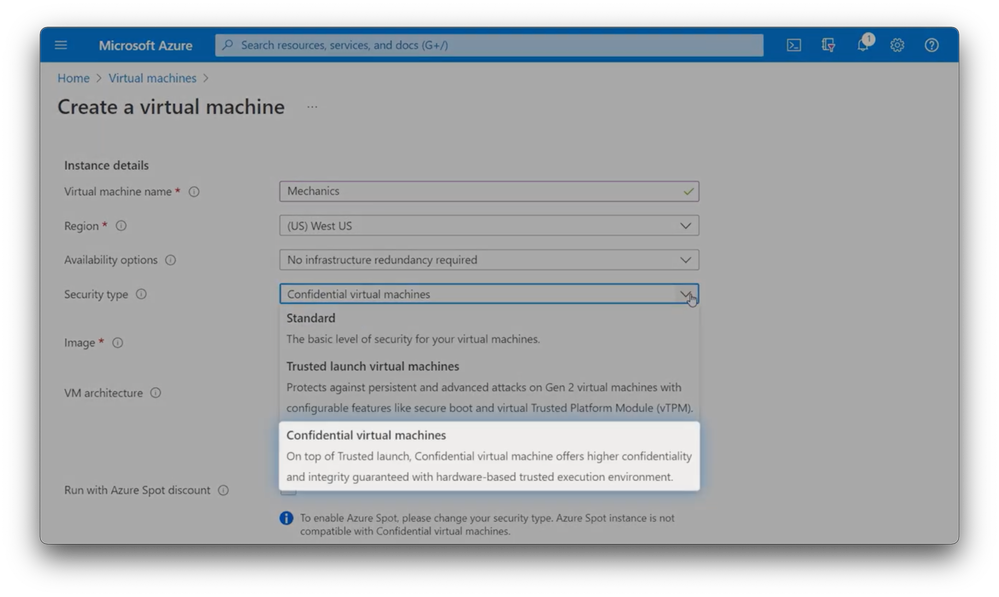Viewport: 999px width, 597px height.
Task: Click the Microsoft Azure brand link
Action: click(x=145, y=45)
